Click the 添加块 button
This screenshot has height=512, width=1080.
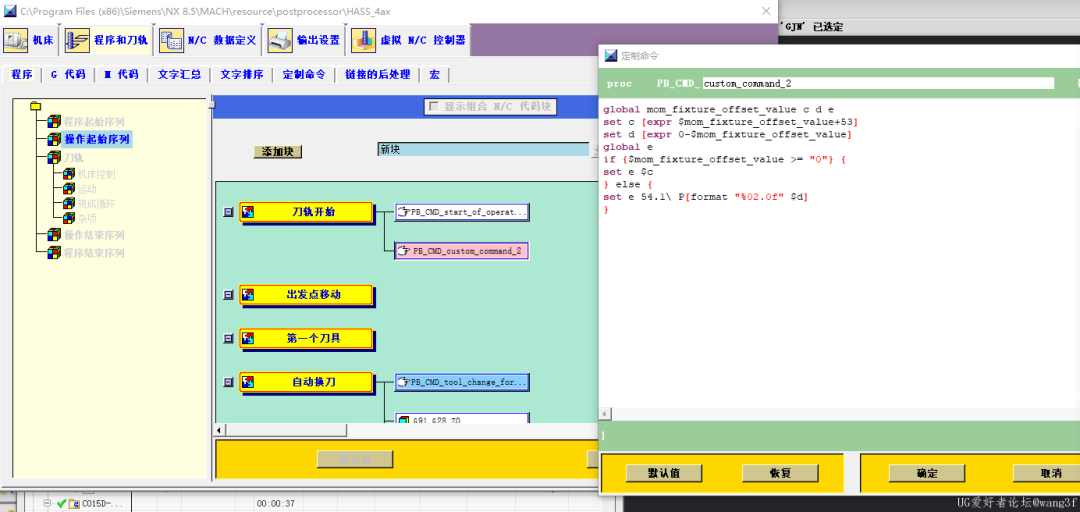pyautogui.click(x=277, y=152)
